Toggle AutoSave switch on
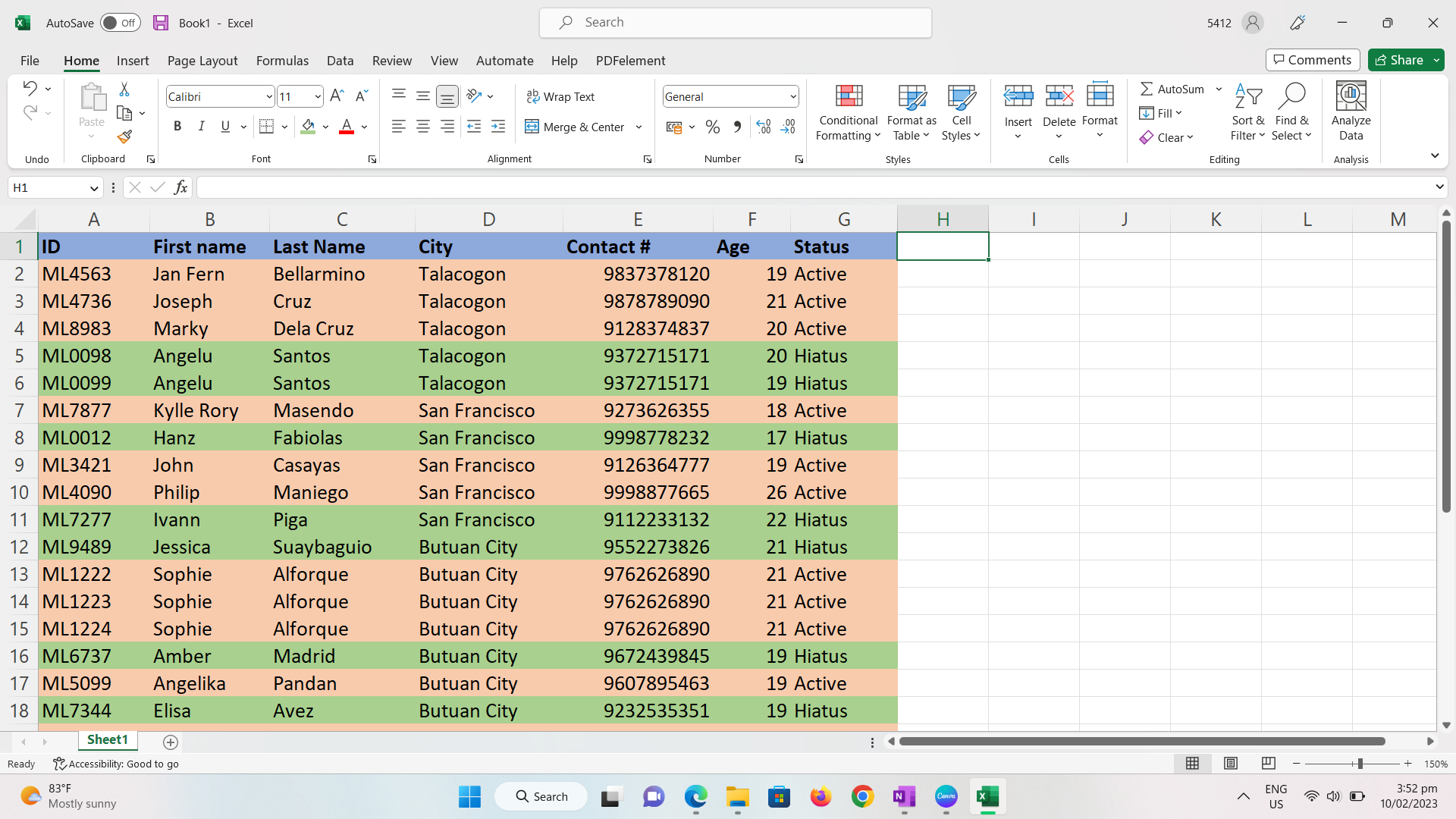Image resolution: width=1456 pixels, height=819 pixels. [x=121, y=23]
